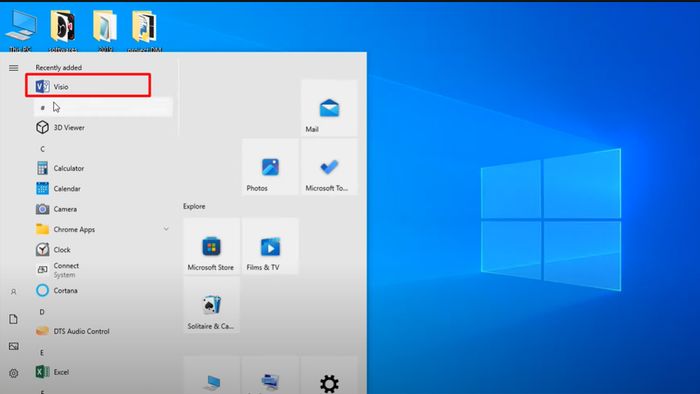Click the 'Explore' tile group heading
The width and height of the screenshot is (700, 394).
pos(194,206)
